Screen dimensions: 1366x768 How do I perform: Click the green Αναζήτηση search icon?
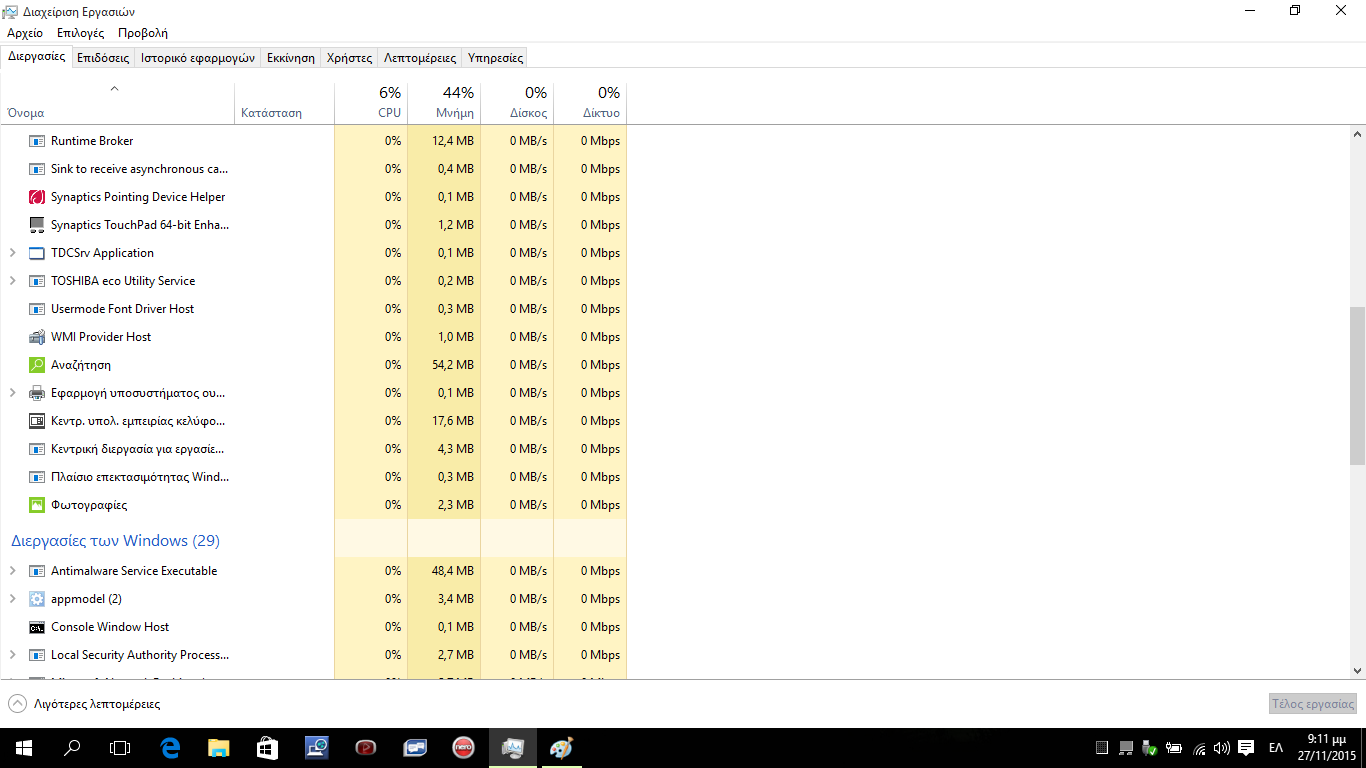coord(37,365)
